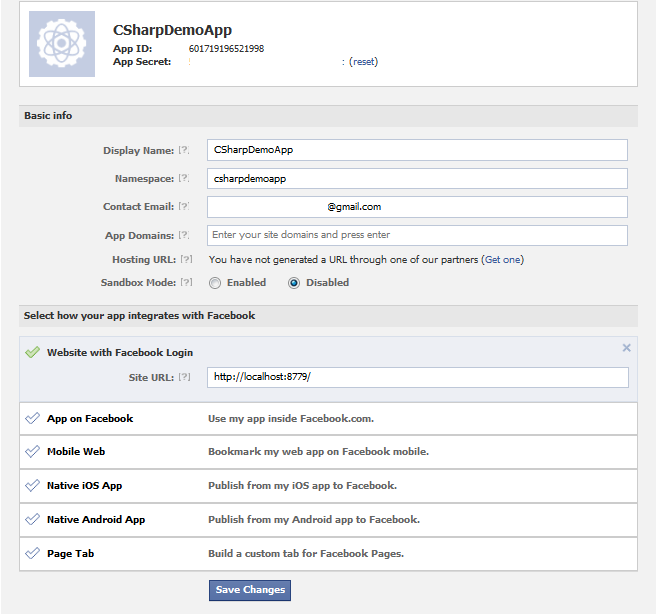
Task: Click the Save Changes button
Action: 250,590
